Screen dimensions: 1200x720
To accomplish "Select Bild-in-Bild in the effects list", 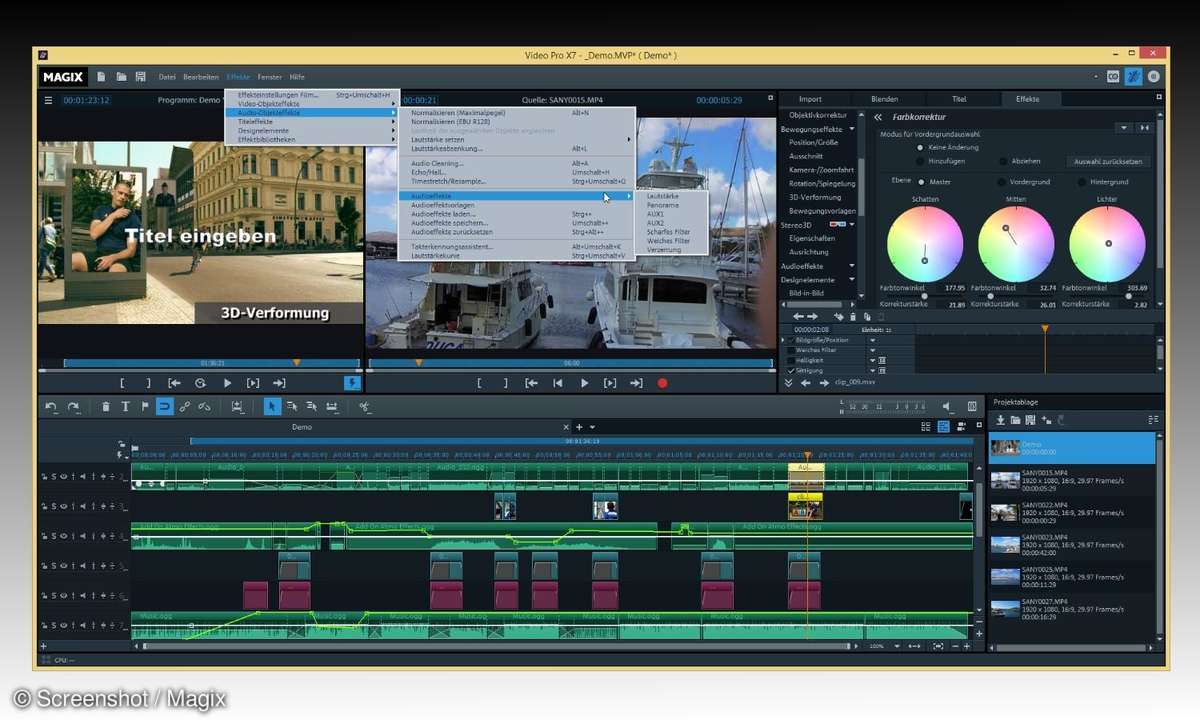I will [x=806, y=293].
